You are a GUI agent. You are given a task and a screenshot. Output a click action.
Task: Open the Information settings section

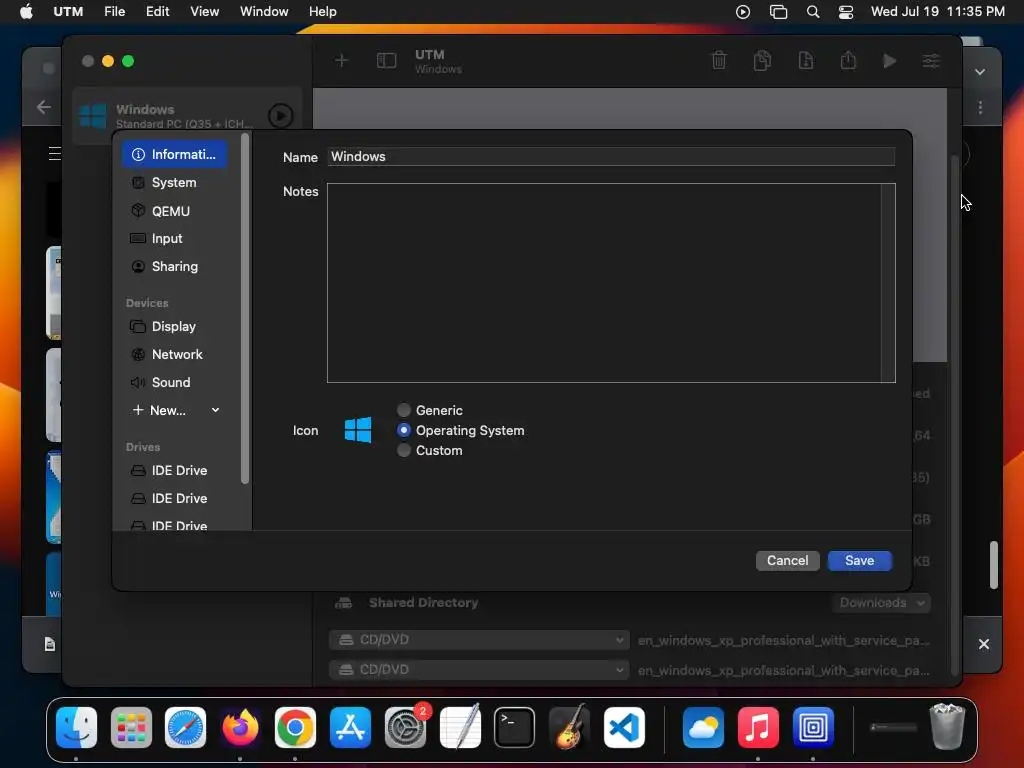[174, 155]
